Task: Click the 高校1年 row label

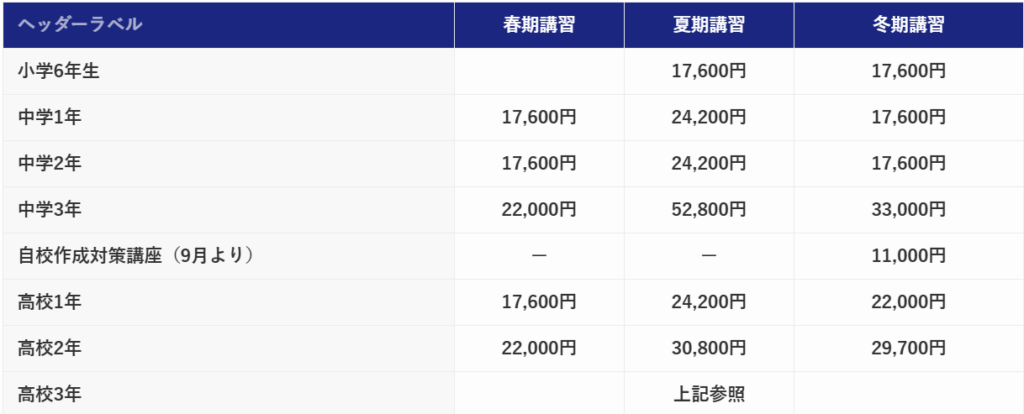Action: (x=49, y=302)
